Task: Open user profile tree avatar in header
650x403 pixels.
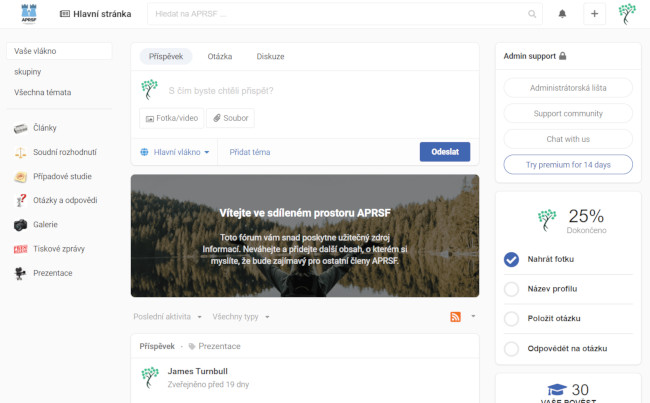Action: (627, 14)
